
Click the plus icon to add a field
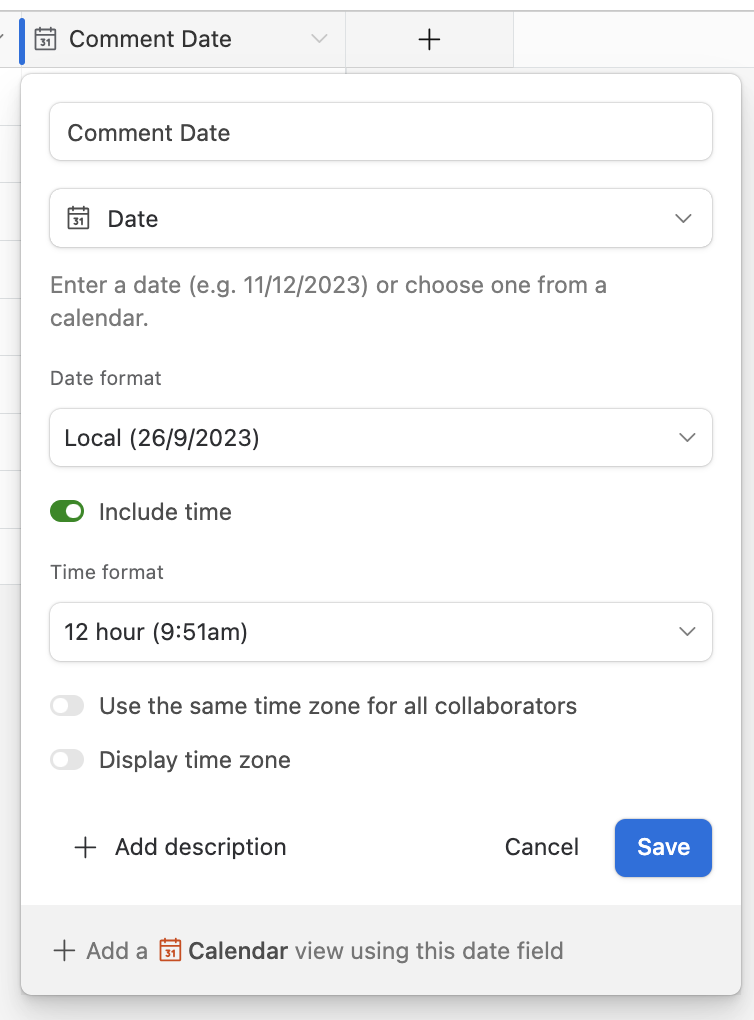click(429, 40)
